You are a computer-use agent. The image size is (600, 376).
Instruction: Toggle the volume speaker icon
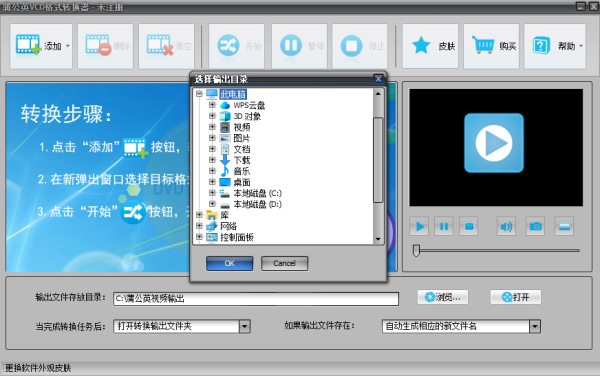click(x=506, y=226)
